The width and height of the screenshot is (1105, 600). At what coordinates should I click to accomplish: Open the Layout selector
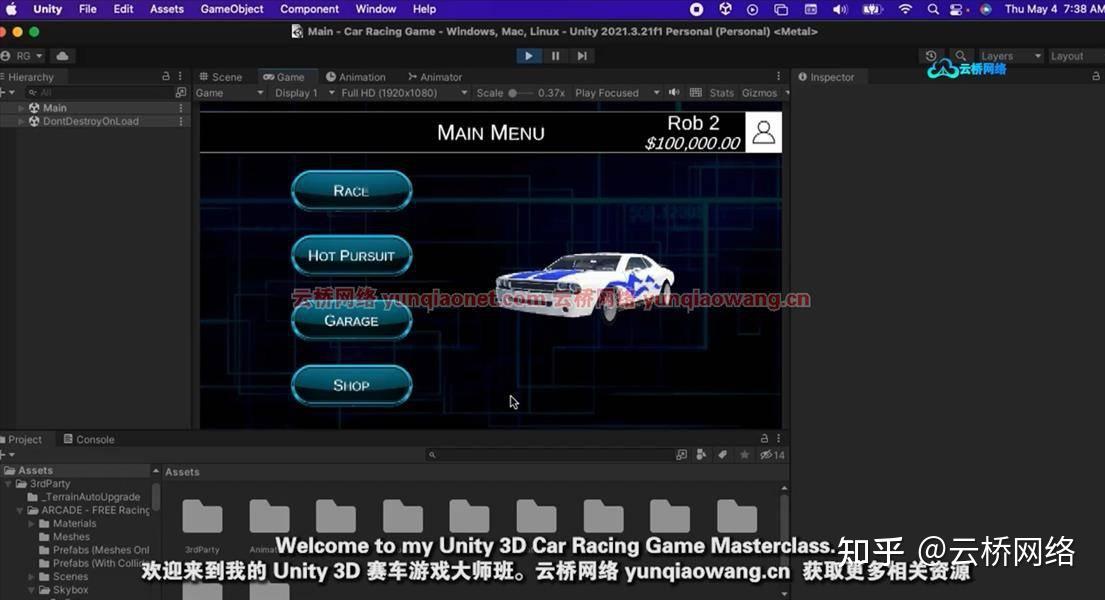(1068, 56)
